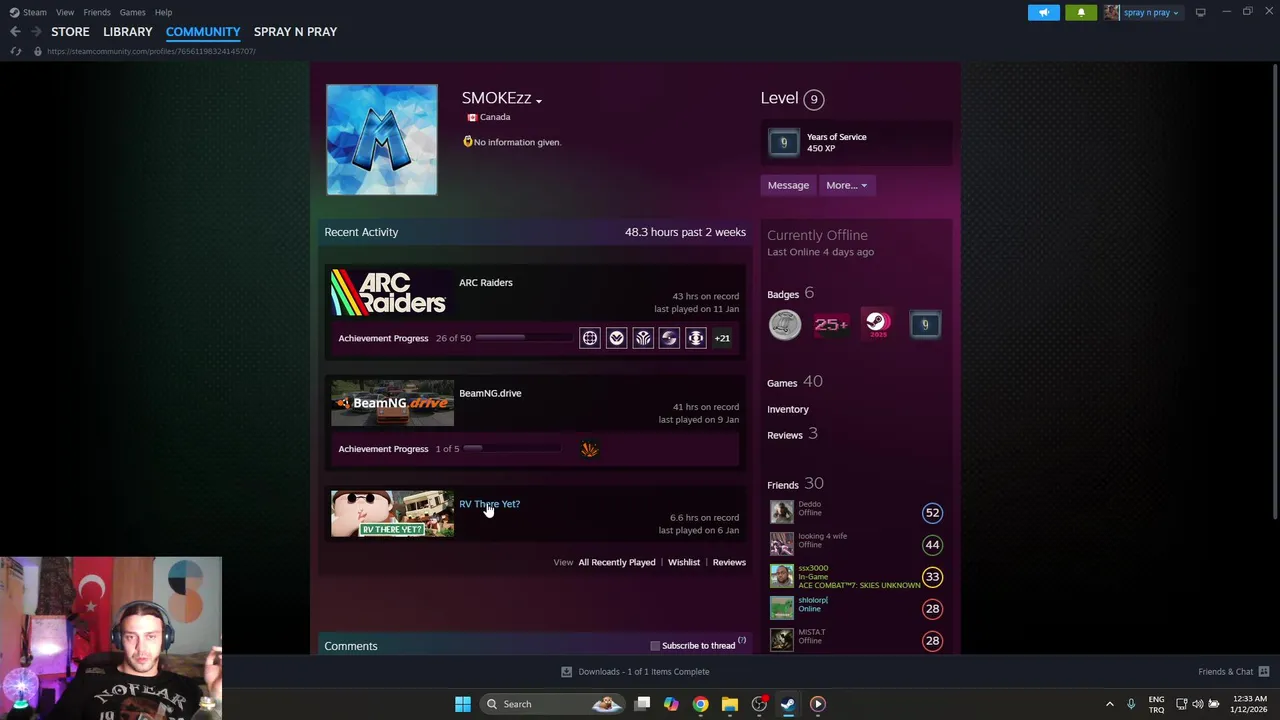Click the fourth ARC Raiders achievement icon
The width and height of the screenshot is (1280, 720).
(669, 338)
